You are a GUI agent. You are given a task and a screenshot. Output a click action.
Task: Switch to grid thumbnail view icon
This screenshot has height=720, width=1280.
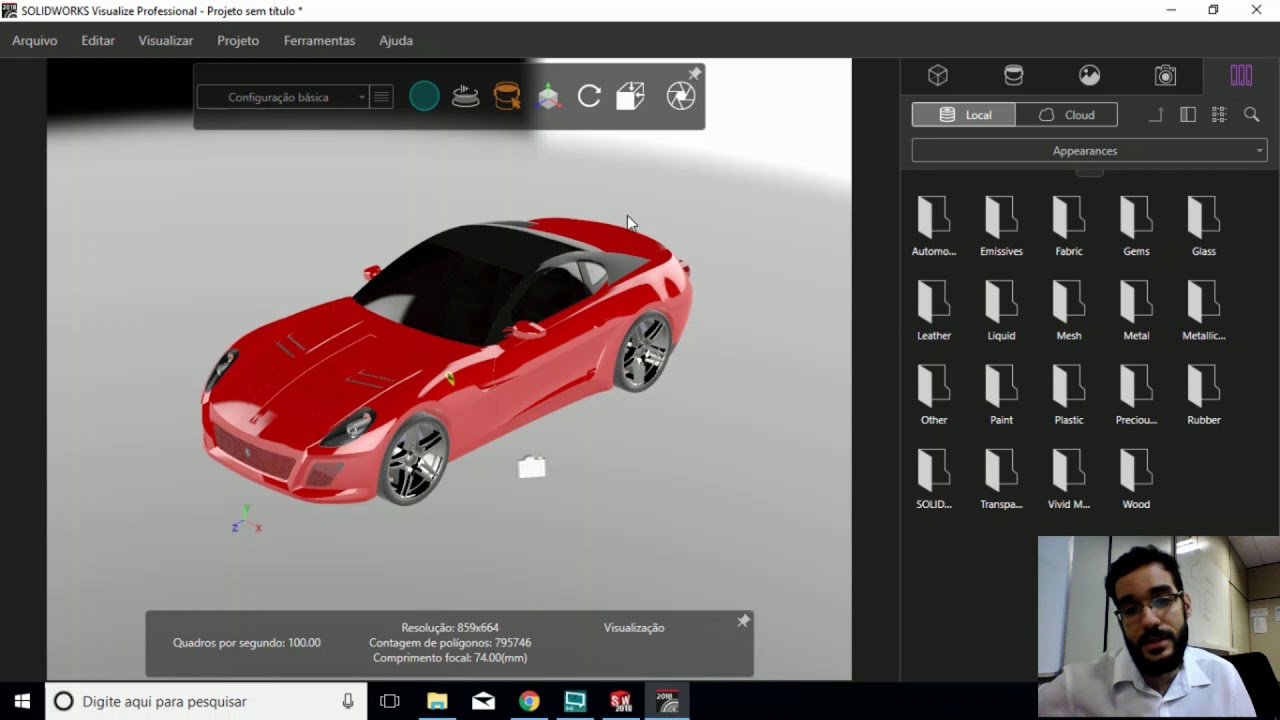(x=1219, y=115)
